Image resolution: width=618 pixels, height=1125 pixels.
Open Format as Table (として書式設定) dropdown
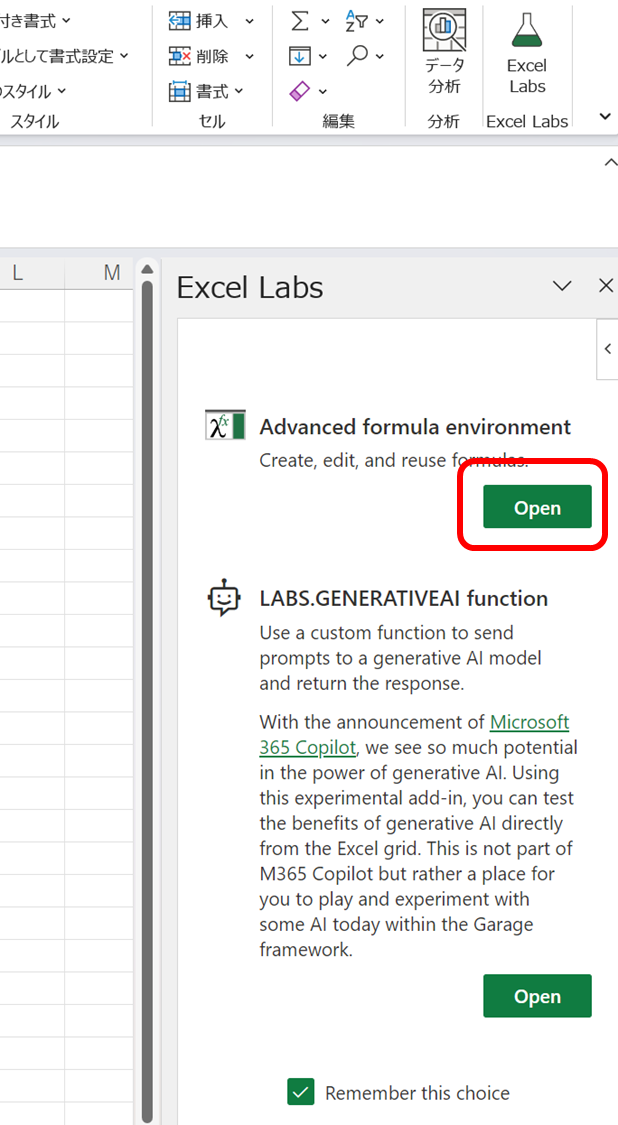(123, 56)
